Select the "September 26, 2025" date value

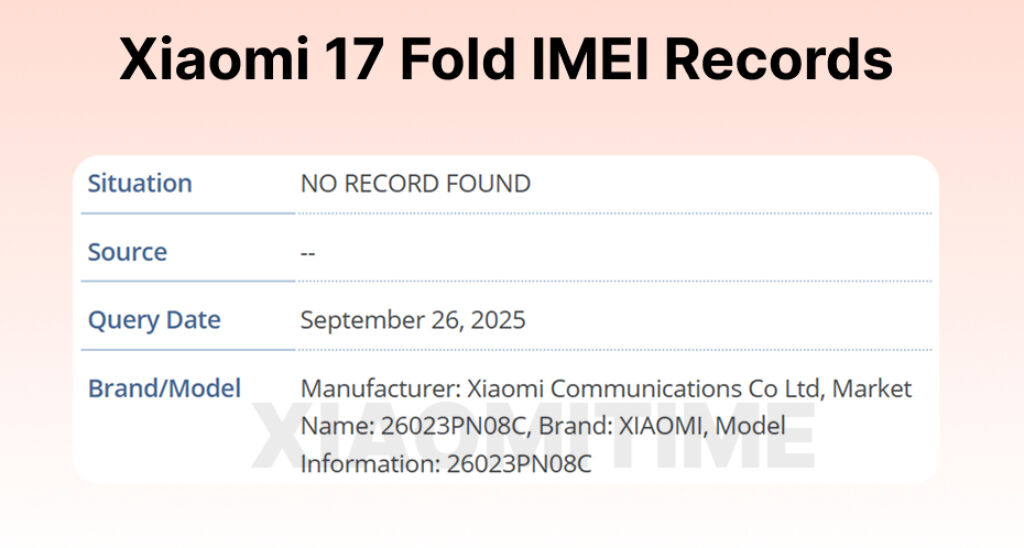(413, 321)
